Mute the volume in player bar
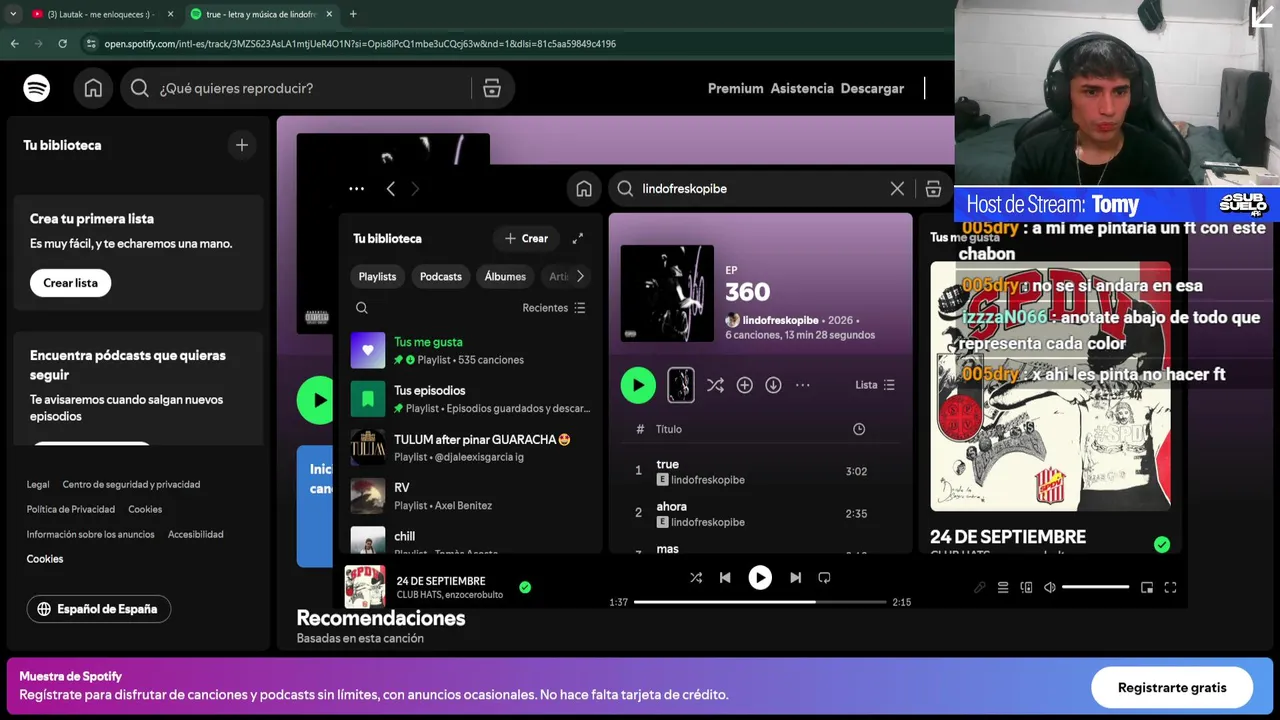This screenshot has width=1280, height=720. [1050, 587]
